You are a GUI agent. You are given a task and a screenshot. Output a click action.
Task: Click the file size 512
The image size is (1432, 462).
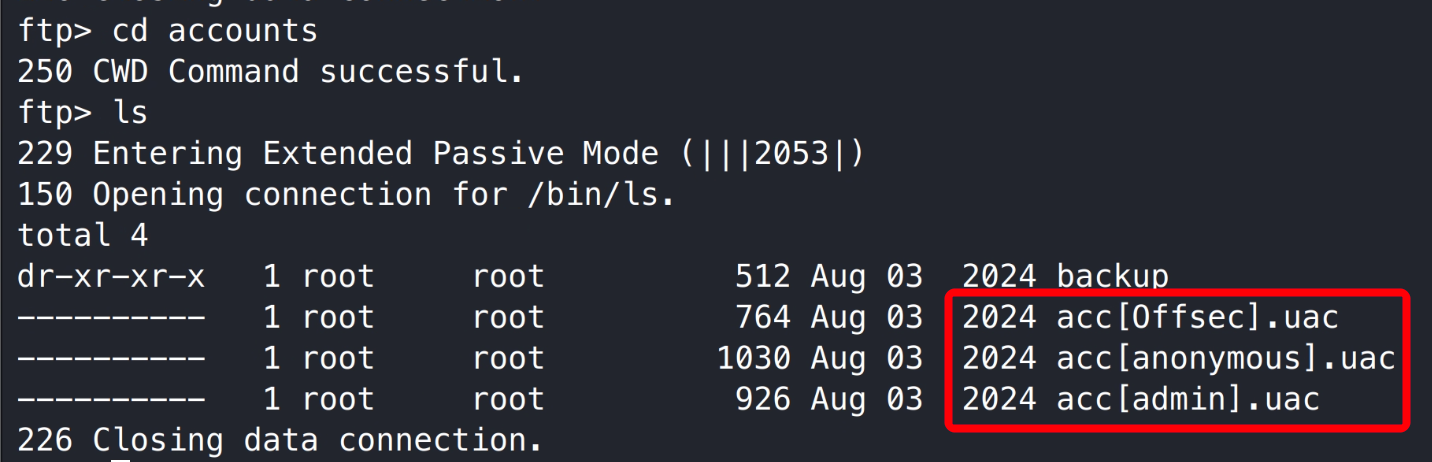tap(761, 276)
